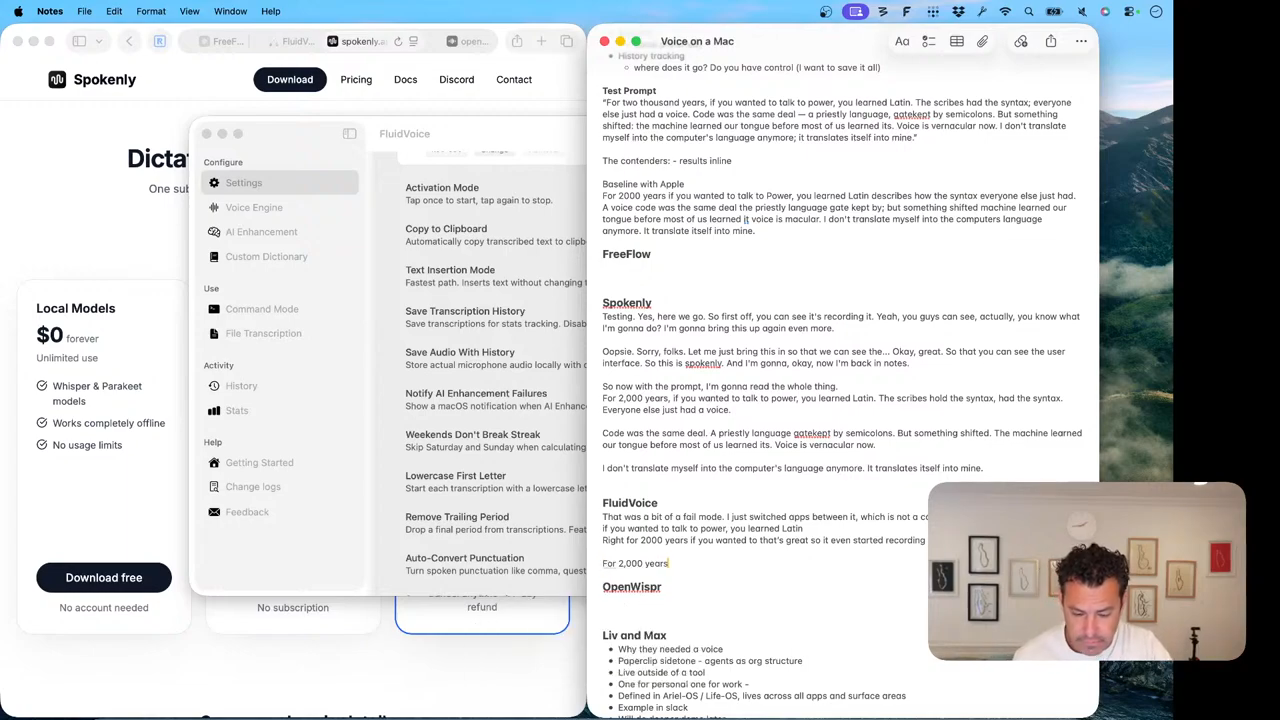
Task: Click the Spokenly logo on the website
Action: point(92,80)
